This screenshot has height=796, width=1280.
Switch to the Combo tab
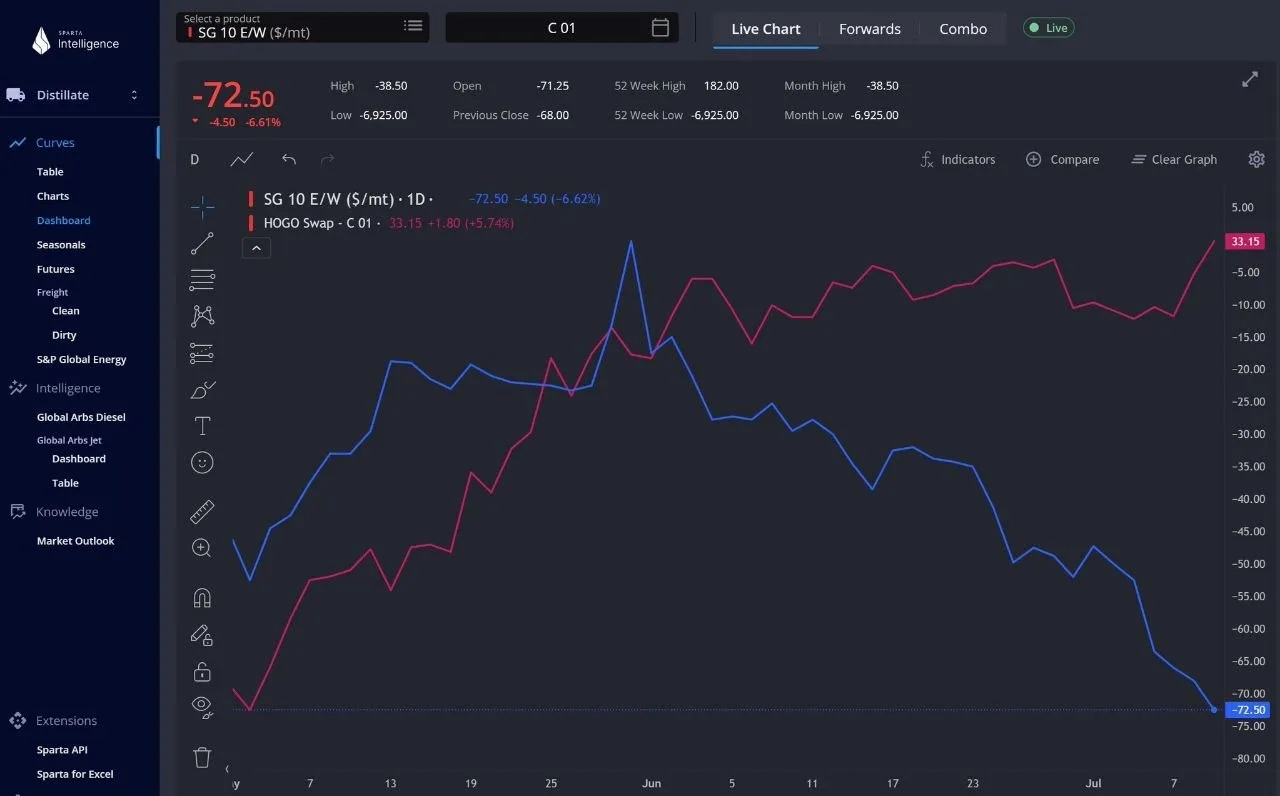[963, 29]
